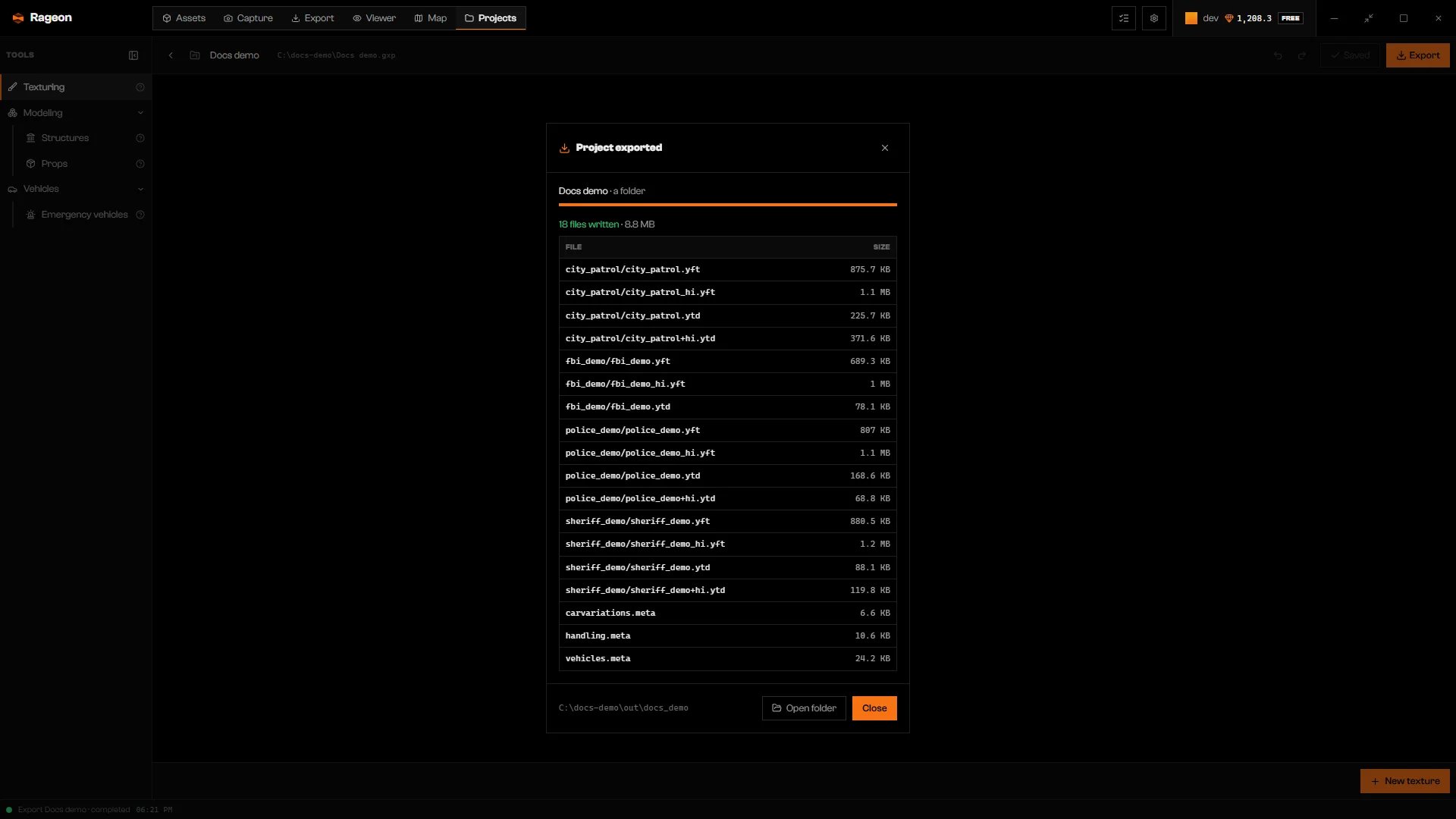Click the credits gem icon
The height and width of the screenshot is (819, 1456).
[x=1229, y=18]
